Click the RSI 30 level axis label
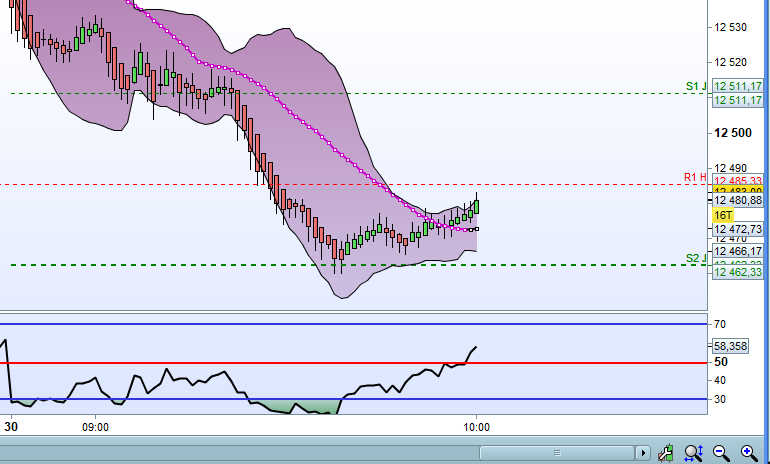The image size is (770, 464). (x=720, y=399)
